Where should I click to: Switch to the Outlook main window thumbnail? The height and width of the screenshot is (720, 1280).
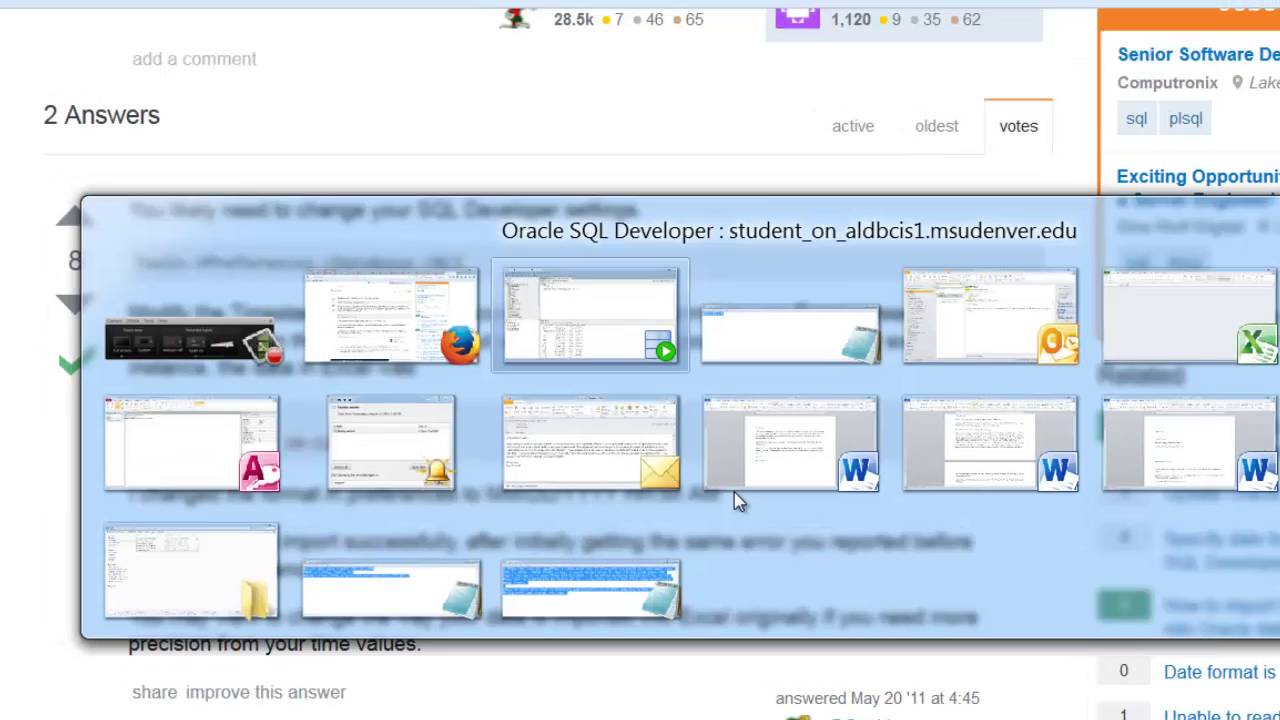[990, 316]
